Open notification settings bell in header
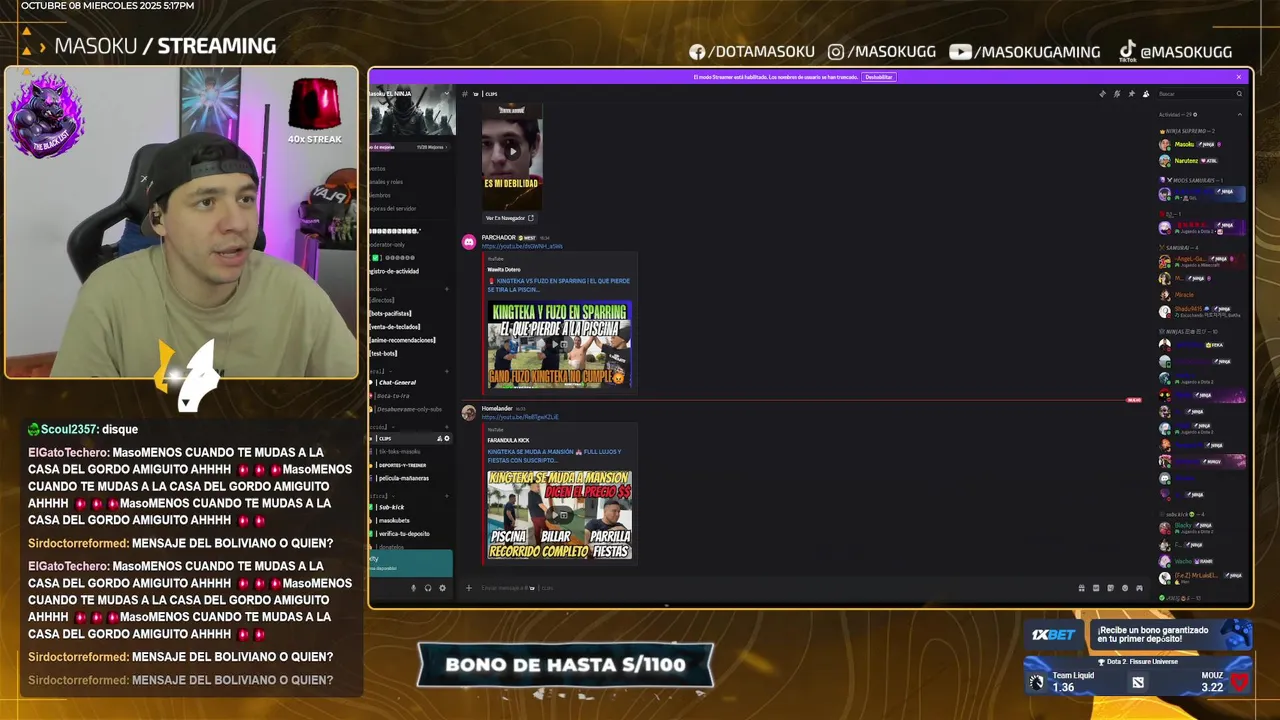Viewport: 1280px width, 720px height. click(x=1117, y=94)
